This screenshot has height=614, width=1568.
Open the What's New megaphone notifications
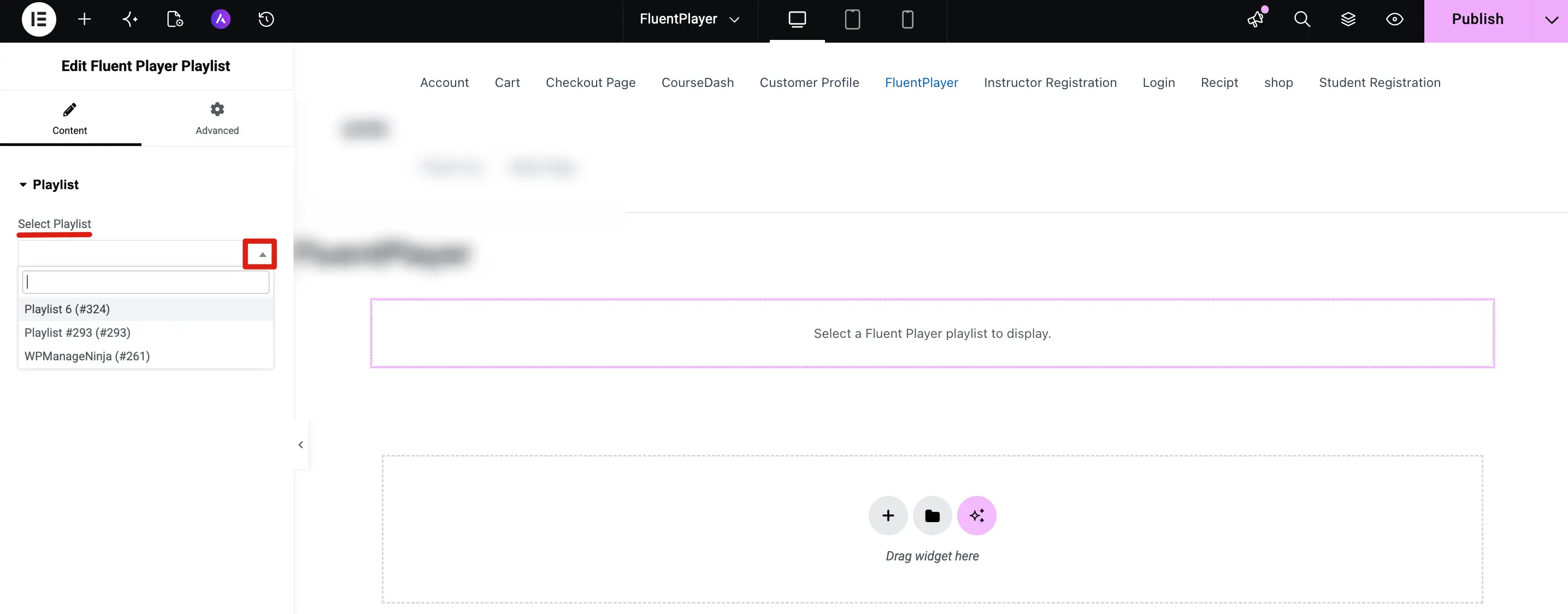coord(1255,20)
